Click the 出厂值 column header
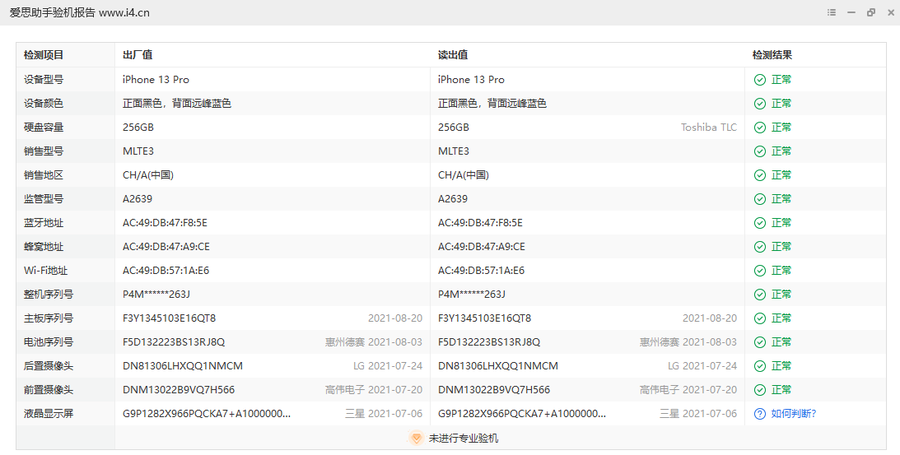Image resolution: width=900 pixels, height=455 pixels. 137,55
